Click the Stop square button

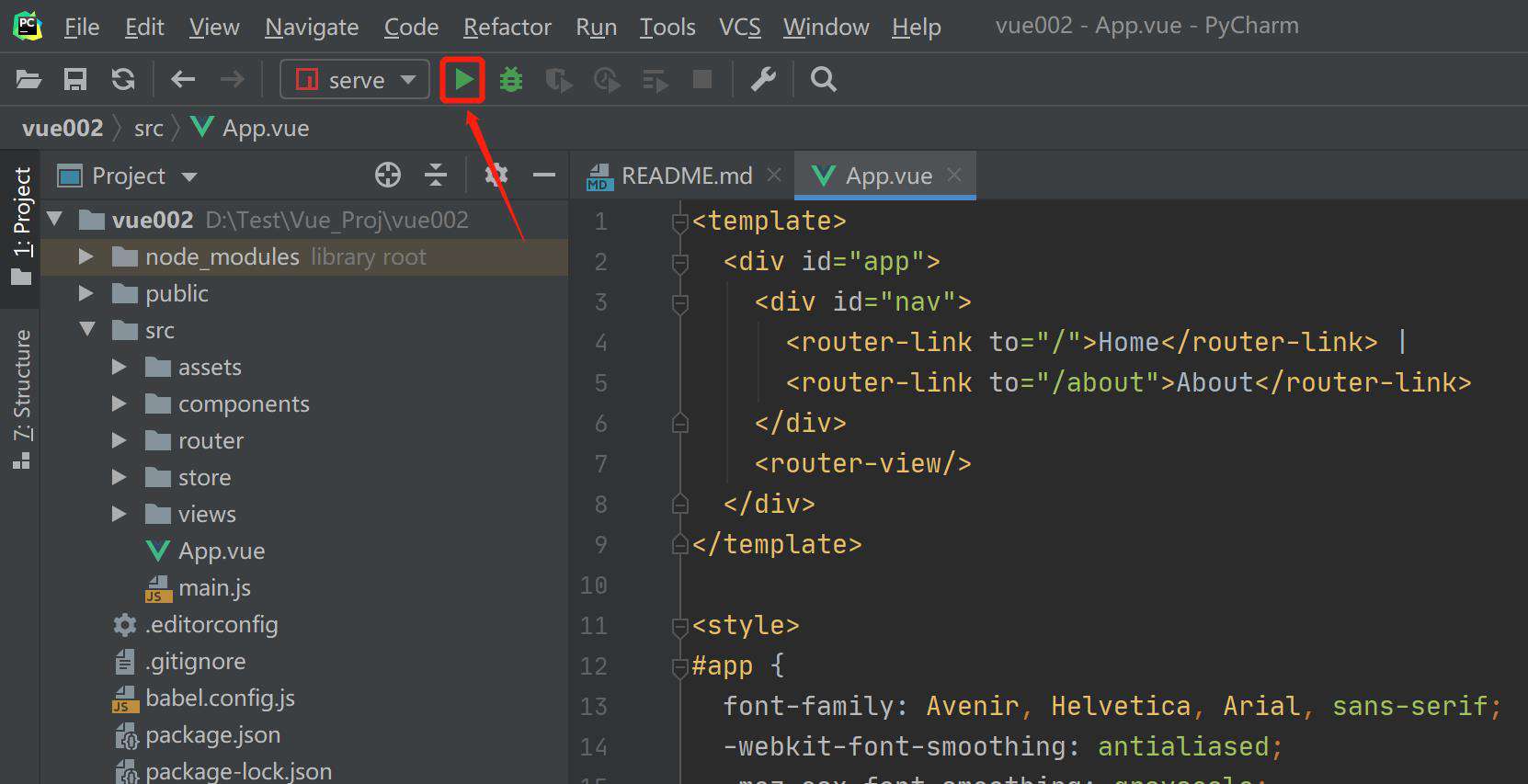click(x=702, y=80)
